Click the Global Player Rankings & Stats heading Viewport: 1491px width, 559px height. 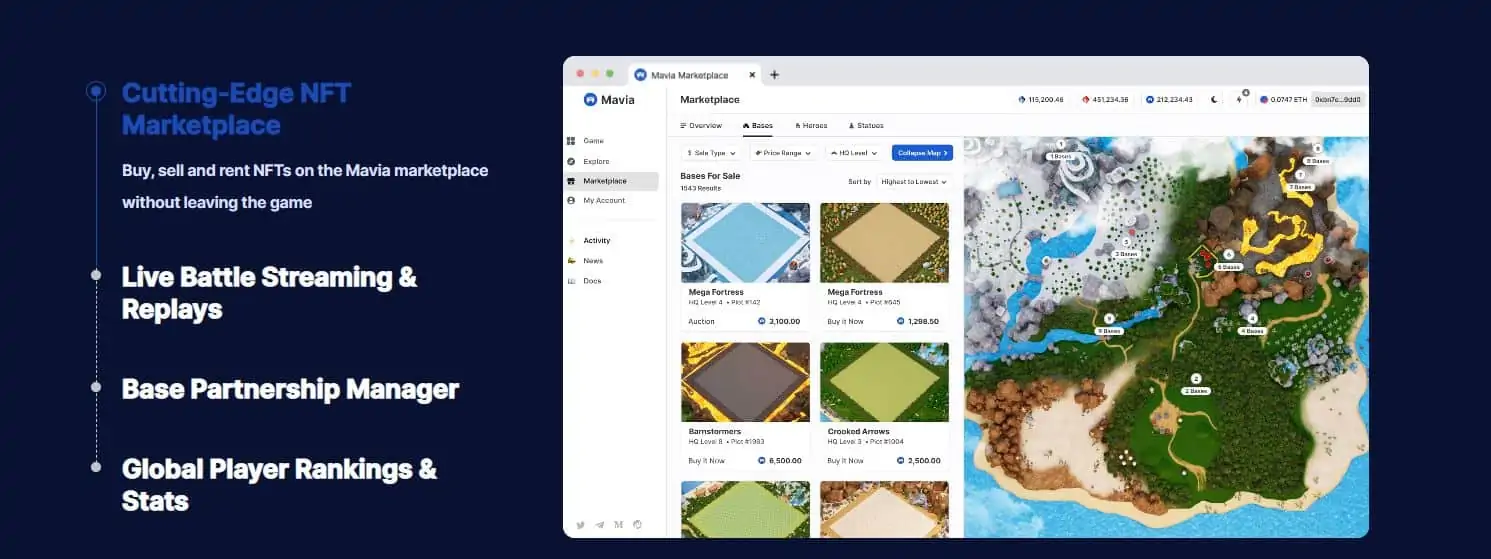click(279, 484)
